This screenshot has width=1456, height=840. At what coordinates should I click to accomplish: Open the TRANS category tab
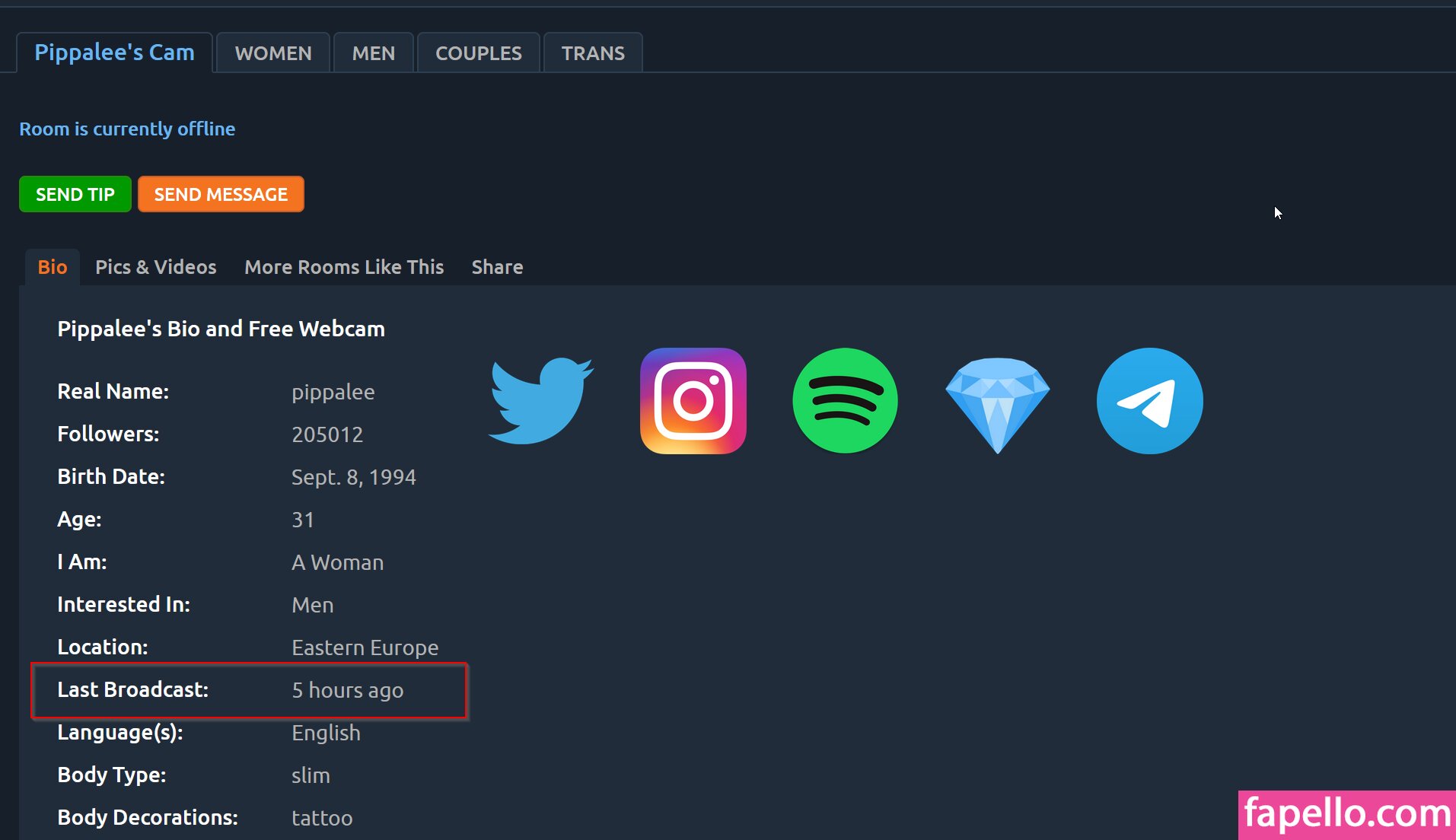pyautogui.click(x=593, y=53)
